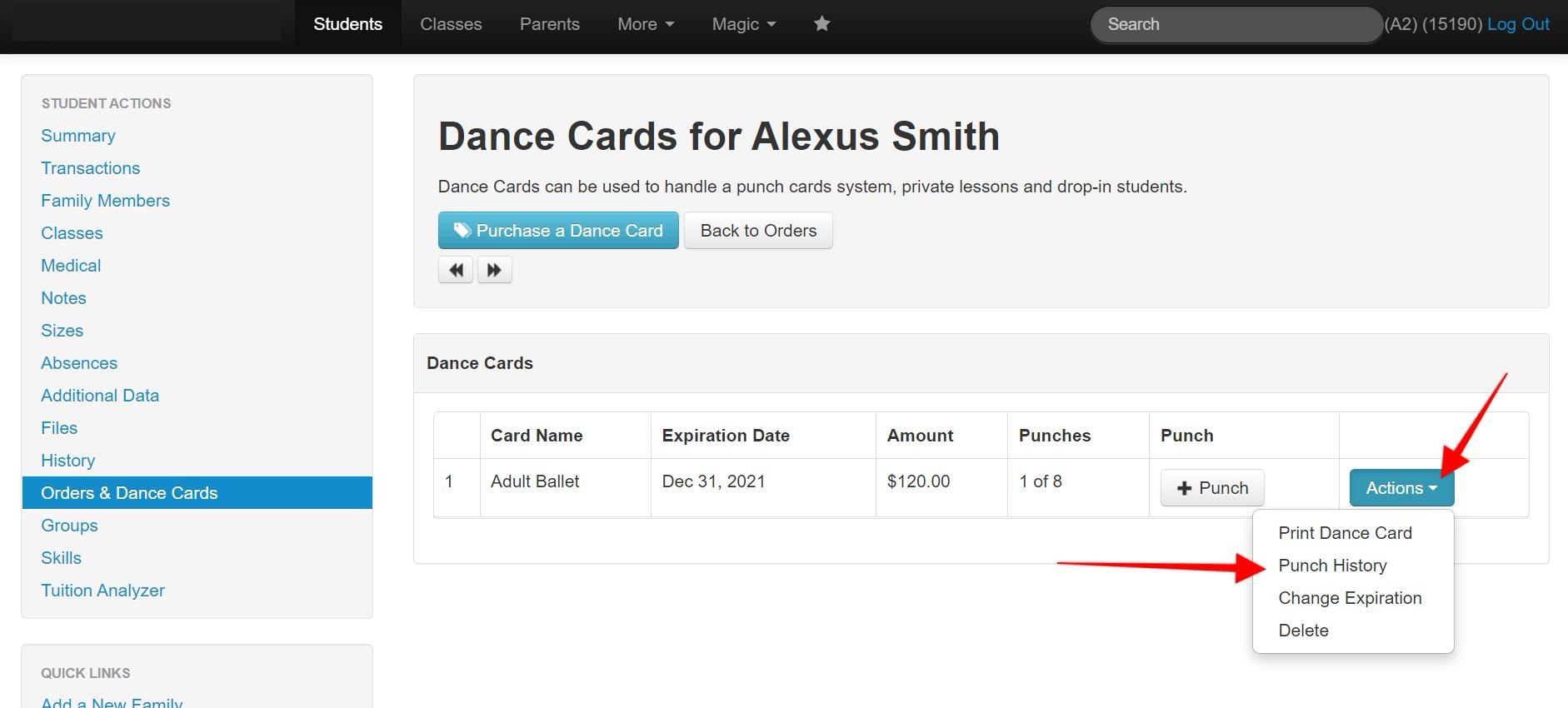Choose Print Dance Card option

pos(1345,533)
